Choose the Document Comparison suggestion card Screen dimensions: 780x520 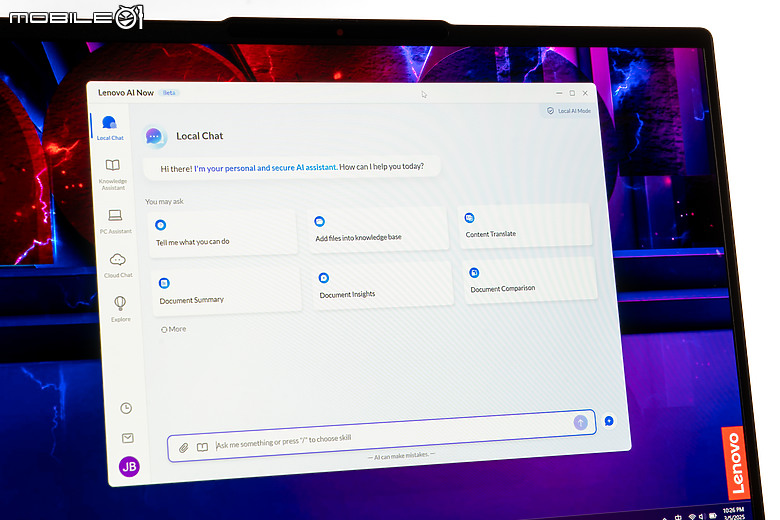530,280
